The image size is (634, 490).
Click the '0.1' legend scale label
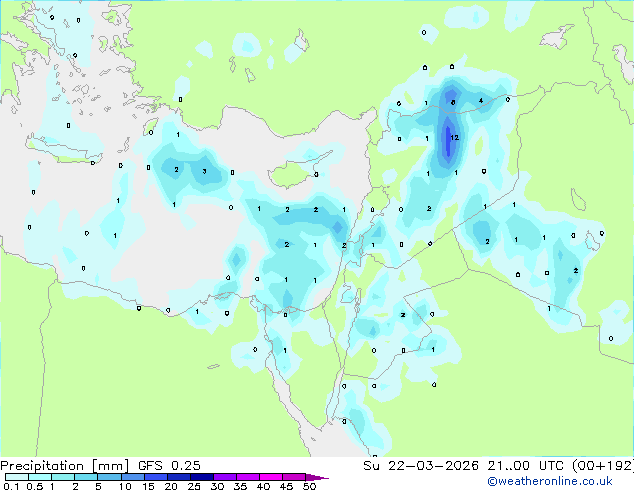click(11, 486)
